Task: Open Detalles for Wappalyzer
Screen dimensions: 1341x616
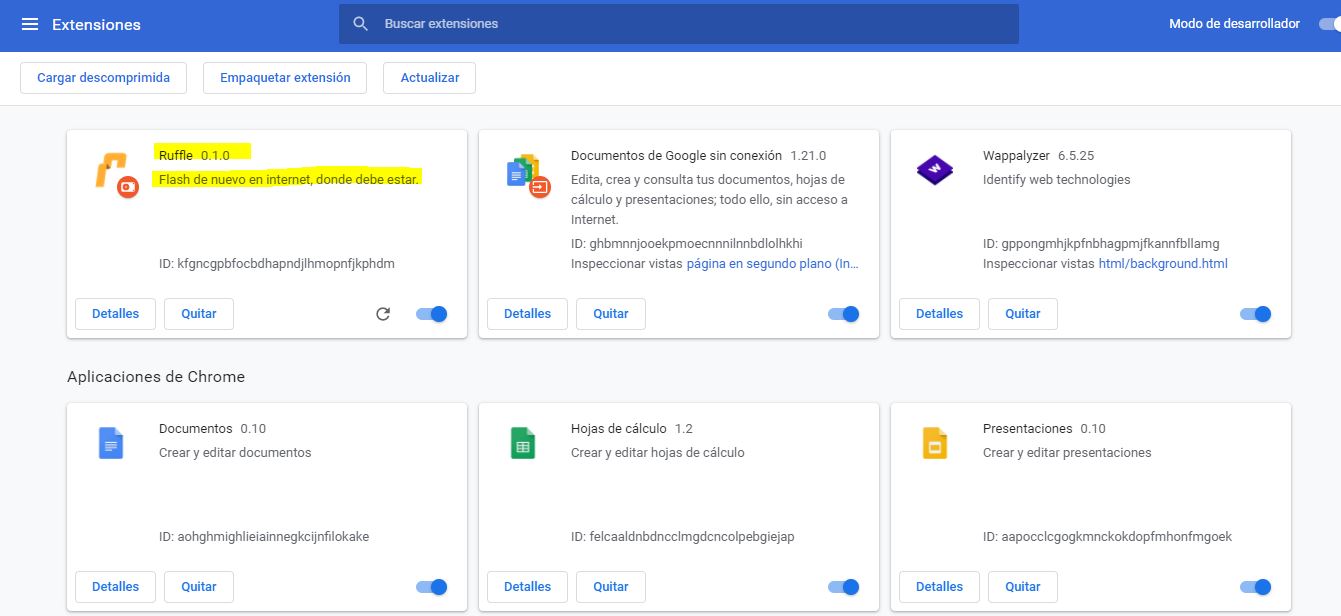Action: coord(939,314)
